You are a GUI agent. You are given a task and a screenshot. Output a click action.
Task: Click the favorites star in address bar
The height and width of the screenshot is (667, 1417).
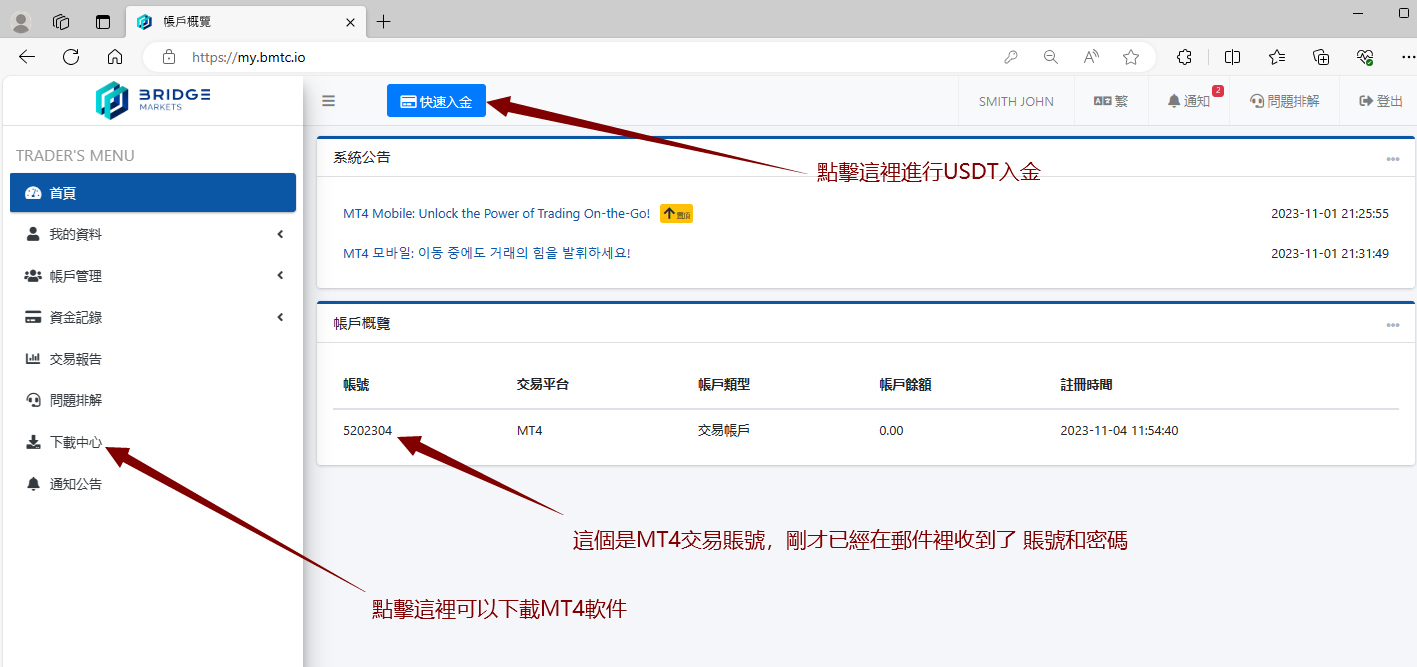point(1131,57)
